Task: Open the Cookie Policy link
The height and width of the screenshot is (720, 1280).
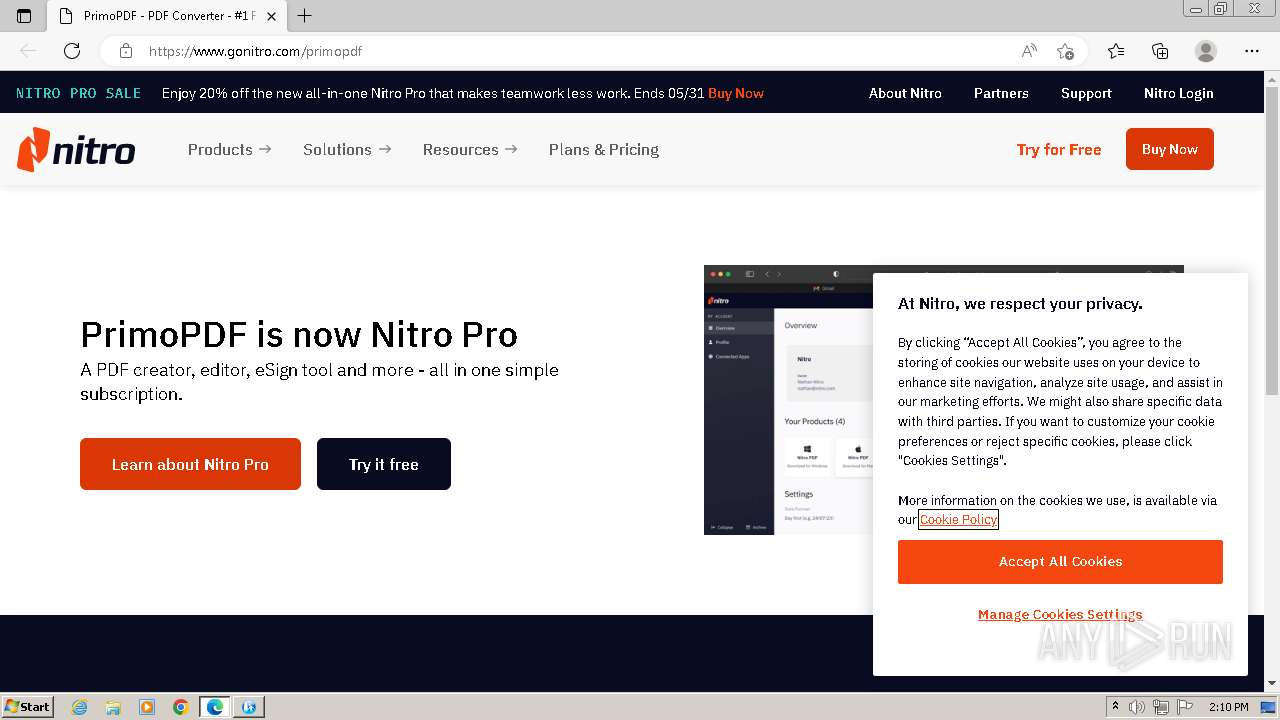Action: pyautogui.click(x=958, y=519)
